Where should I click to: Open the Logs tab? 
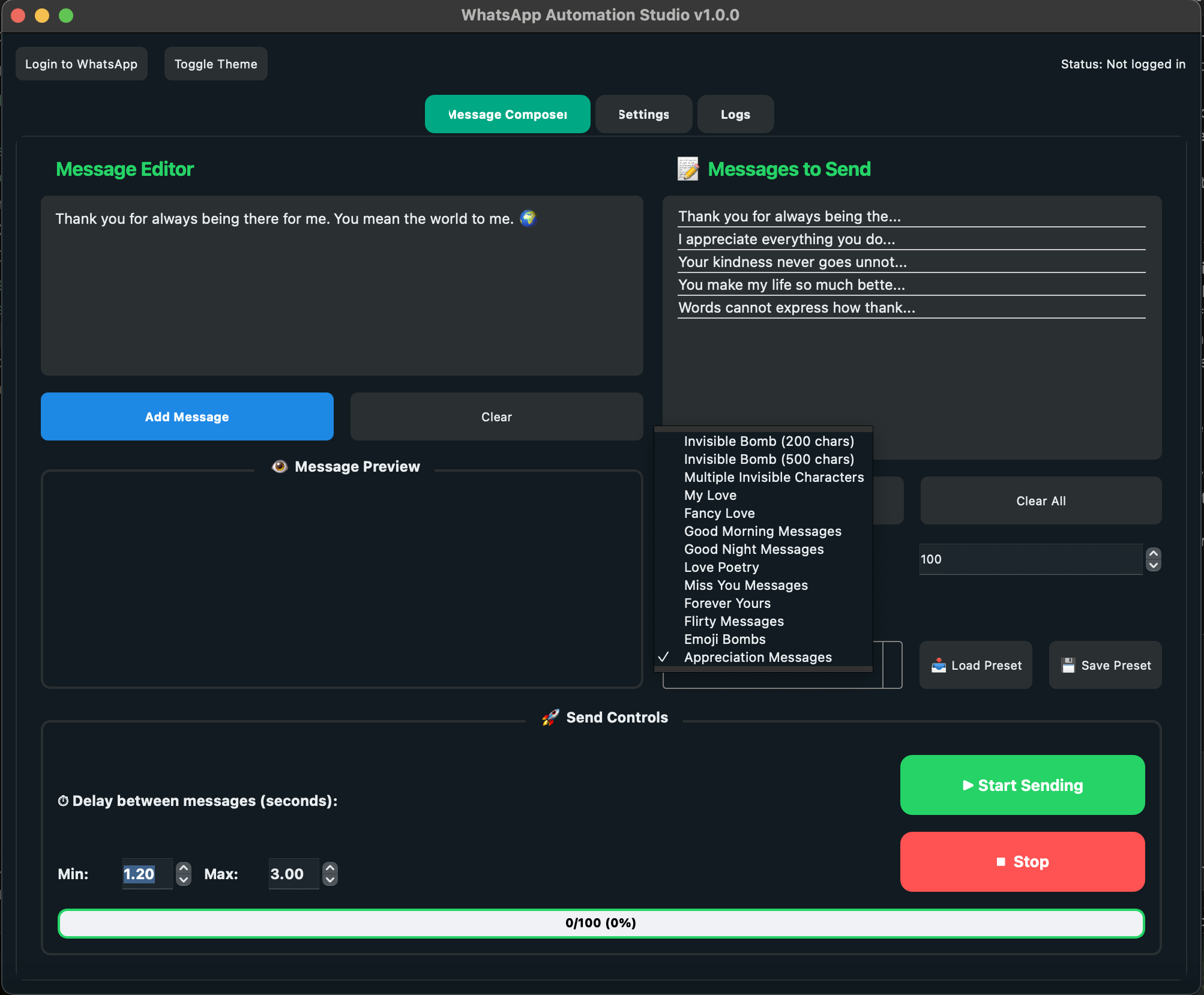735,113
